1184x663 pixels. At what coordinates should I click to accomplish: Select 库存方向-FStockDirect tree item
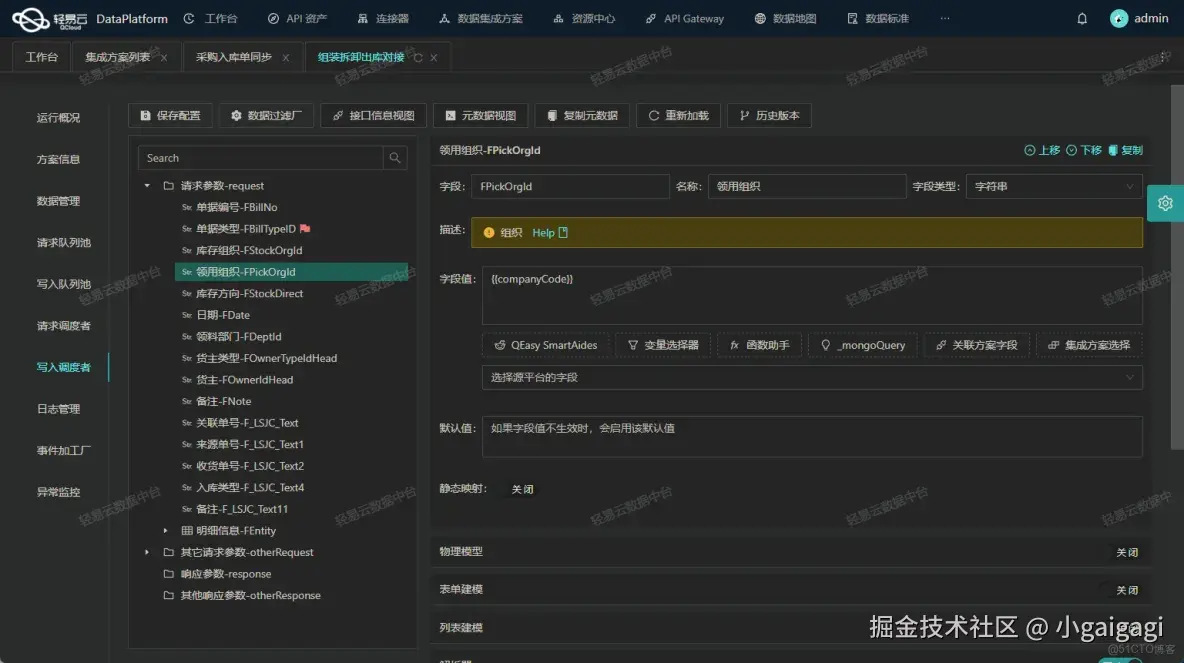(x=291, y=293)
